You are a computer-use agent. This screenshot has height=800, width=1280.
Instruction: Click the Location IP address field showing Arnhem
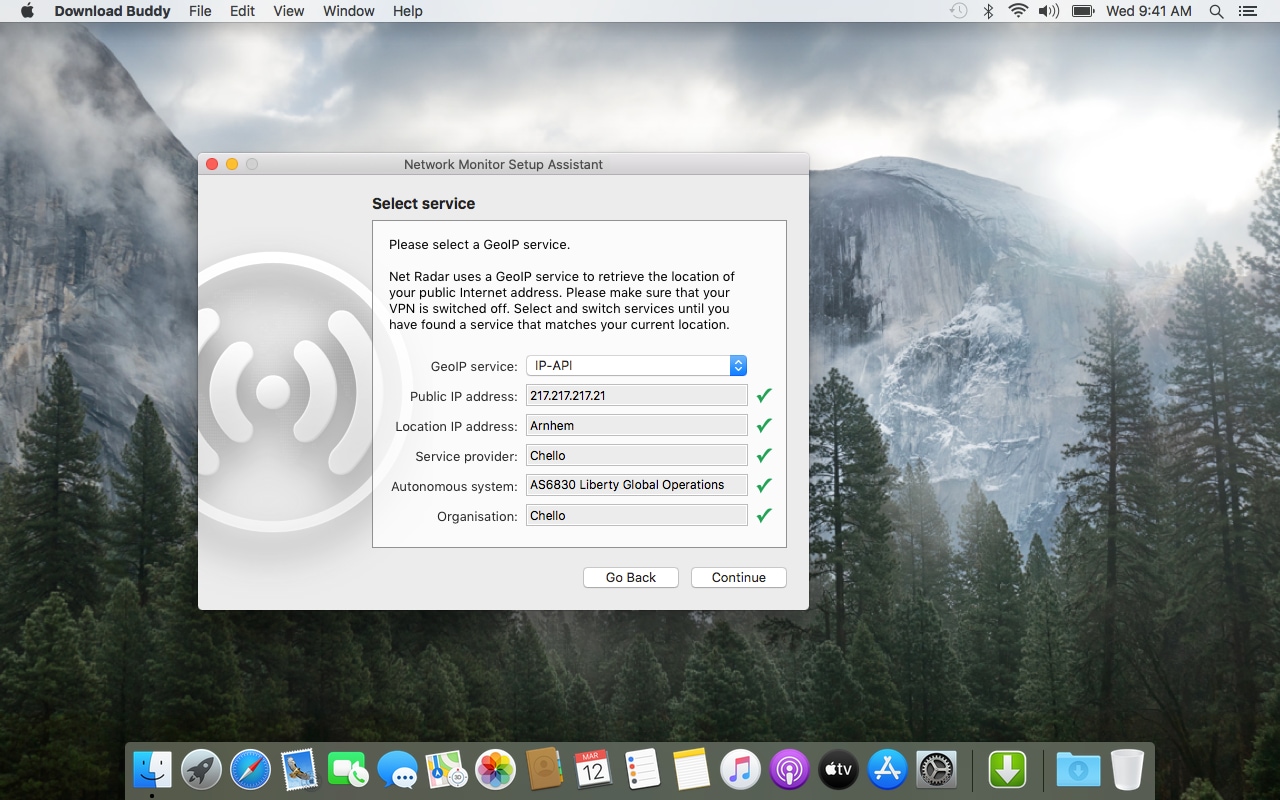636,426
